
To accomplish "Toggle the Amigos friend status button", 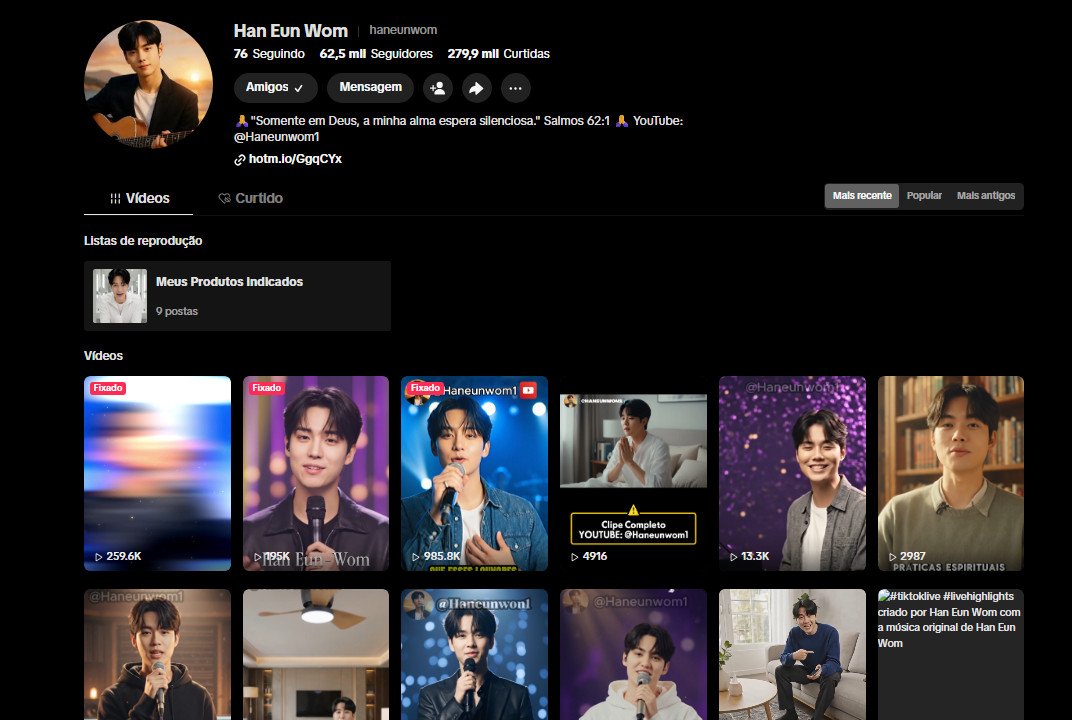I will click(276, 88).
